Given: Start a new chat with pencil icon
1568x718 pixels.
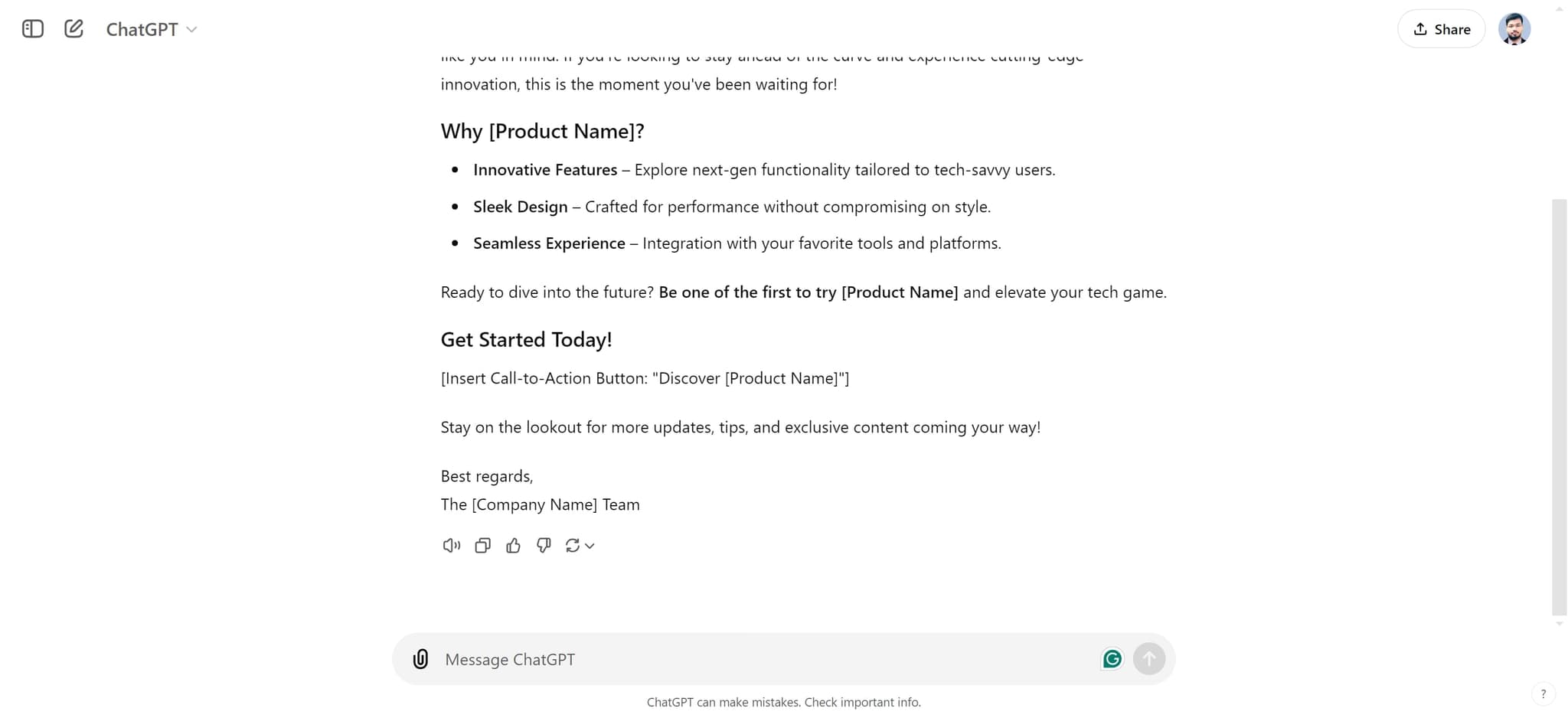Looking at the screenshot, I should (73, 29).
